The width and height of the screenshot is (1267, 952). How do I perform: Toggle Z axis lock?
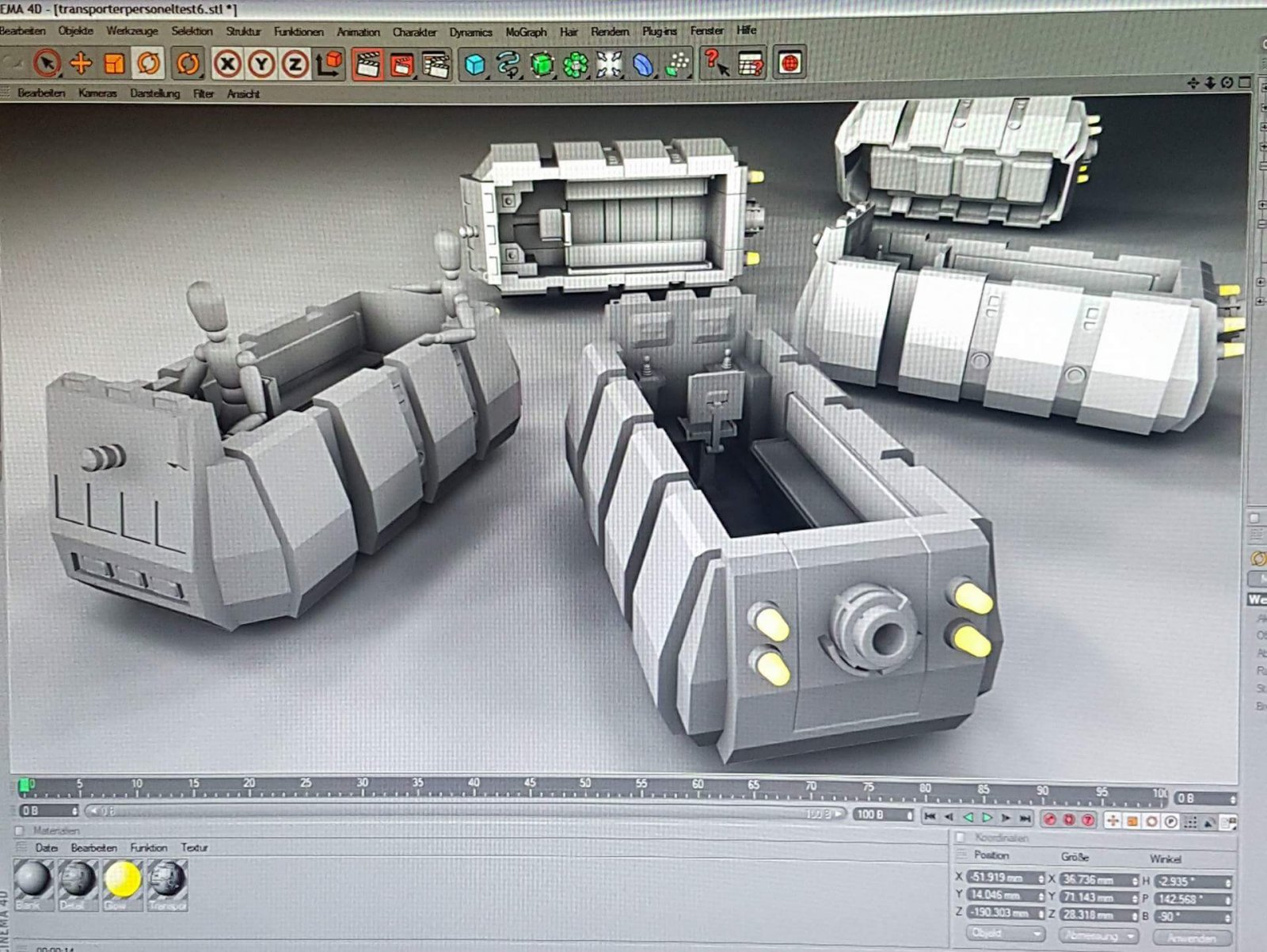(295, 63)
